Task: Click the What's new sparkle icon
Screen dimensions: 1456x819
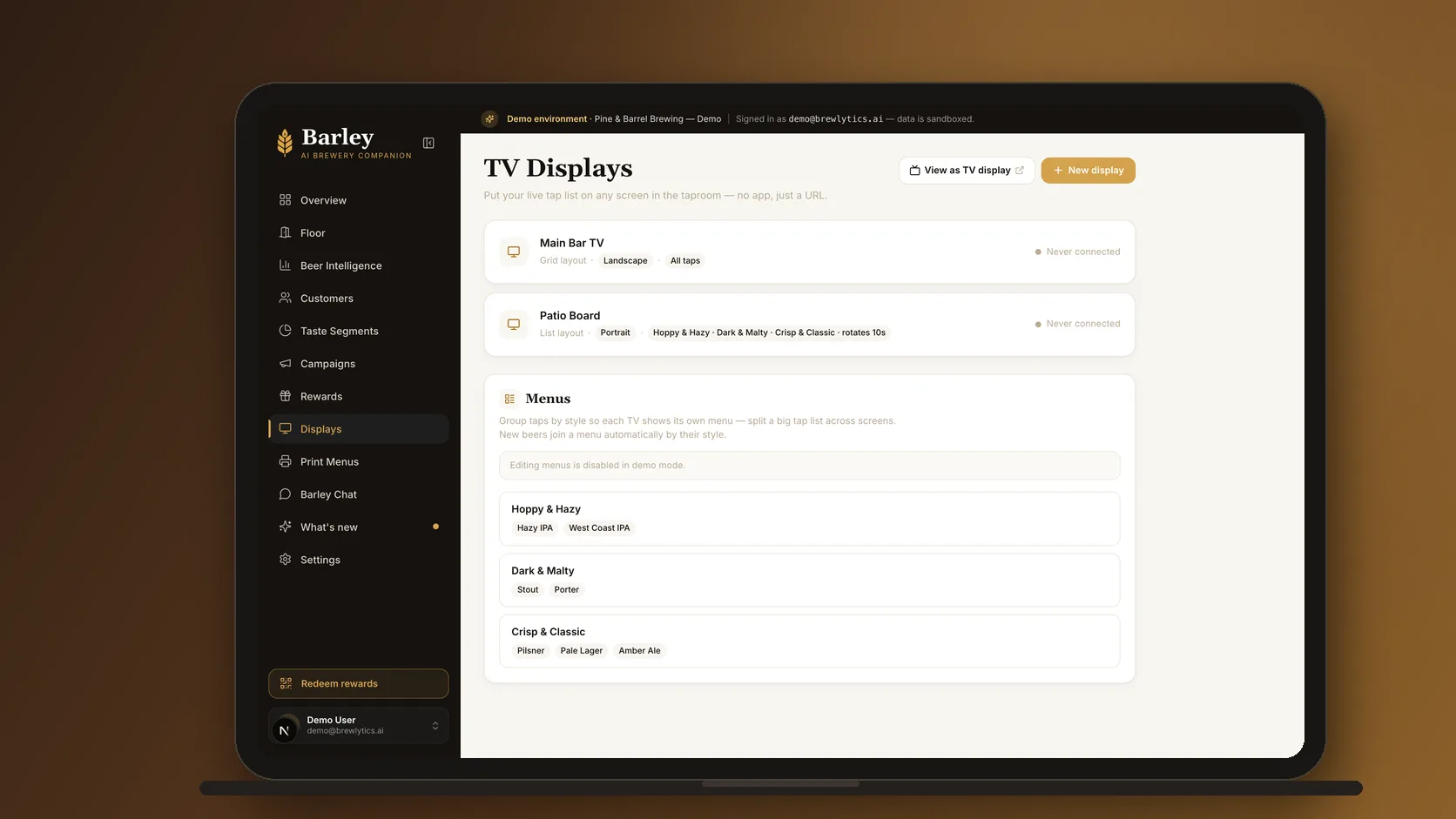Action: [285, 527]
